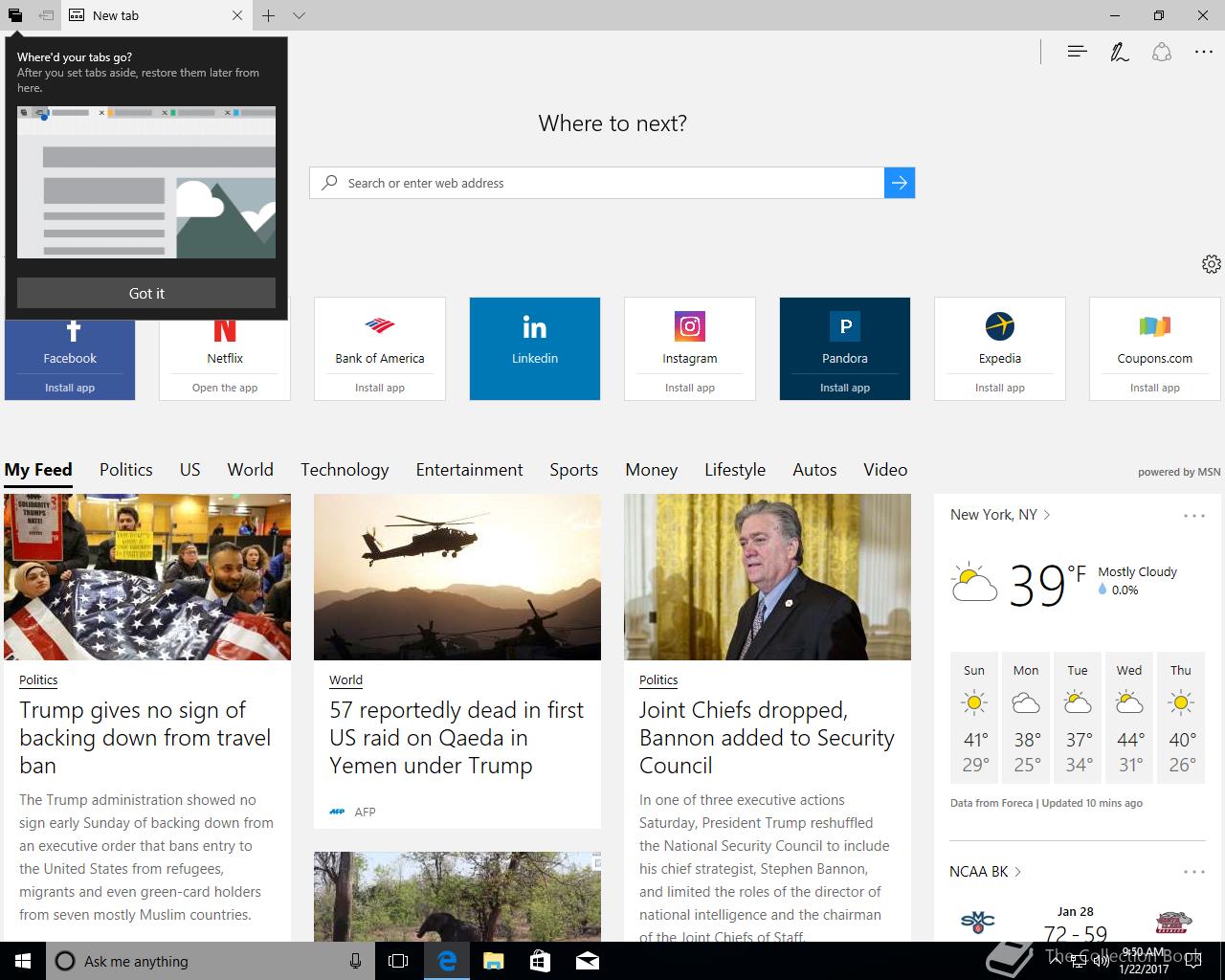The image size is (1225, 980).
Task: Open weather card options ellipsis
Action: coord(1193,516)
